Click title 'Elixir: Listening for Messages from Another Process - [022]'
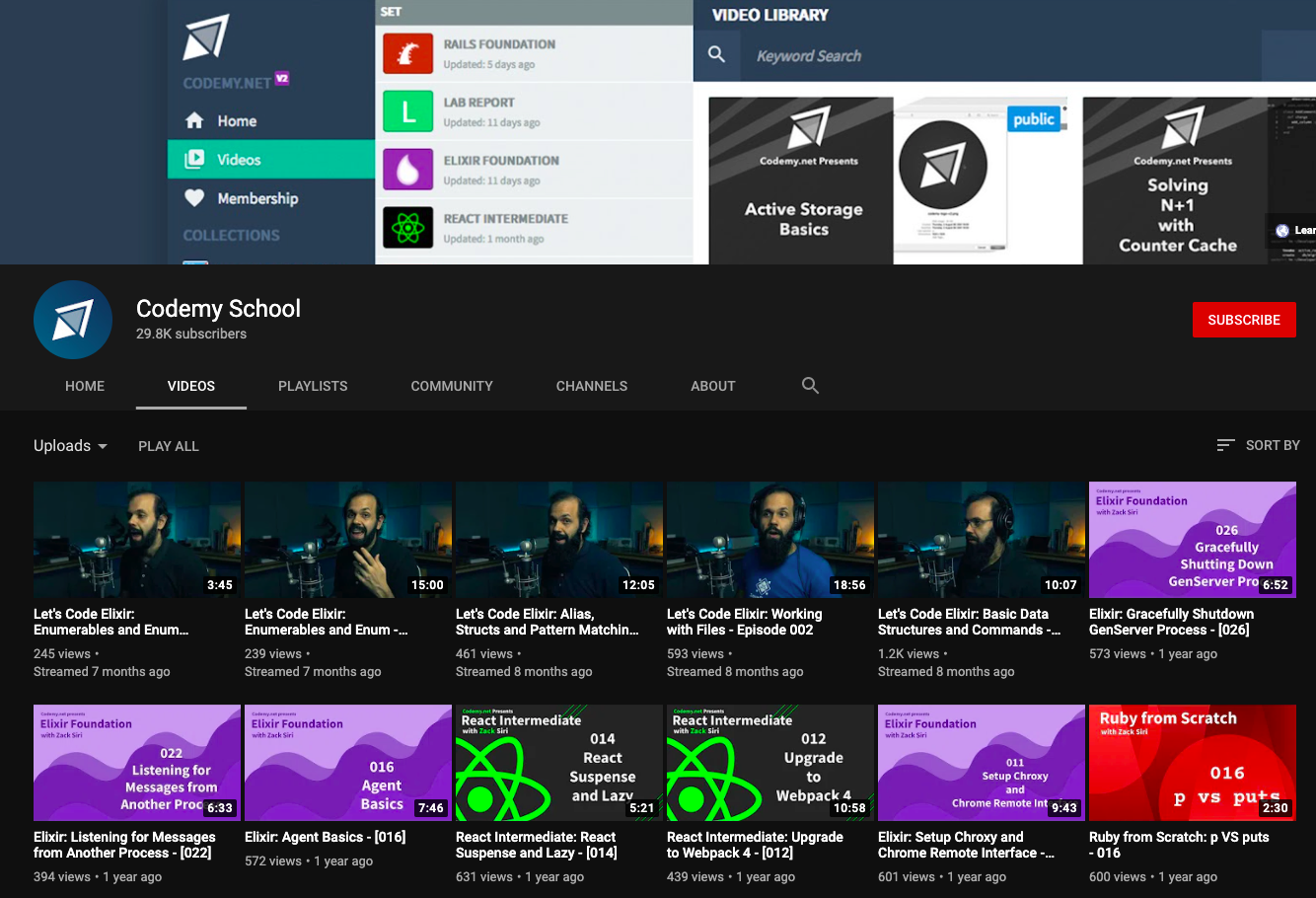Image resolution: width=1316 pixels, height=898 pixels. click(124, 845)
